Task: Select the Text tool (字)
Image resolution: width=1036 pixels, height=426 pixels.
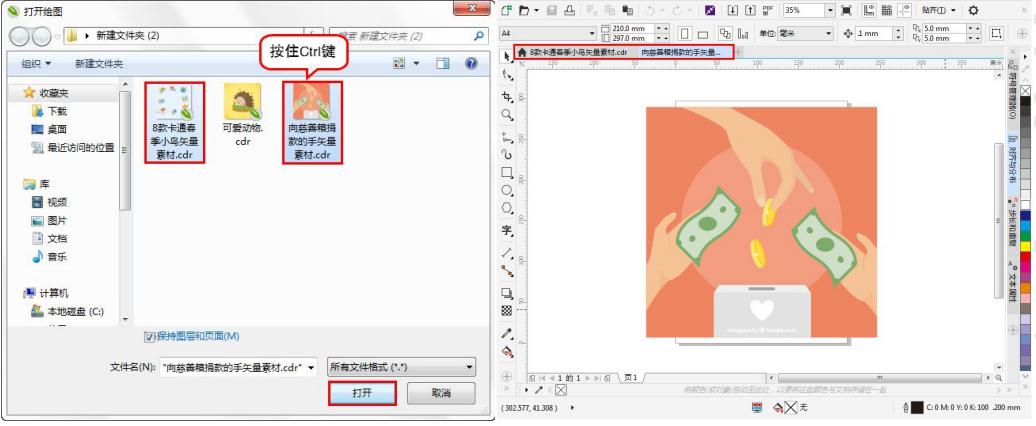Action: 507,231
